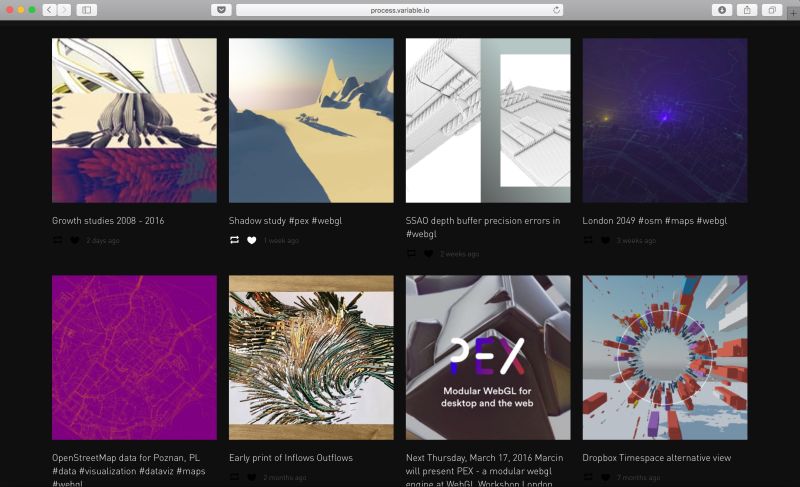The width and height of the screenshot is (800, 487).
Task: Click the '3 weeks ago' timestamp
Action: [x=636, y=240]
